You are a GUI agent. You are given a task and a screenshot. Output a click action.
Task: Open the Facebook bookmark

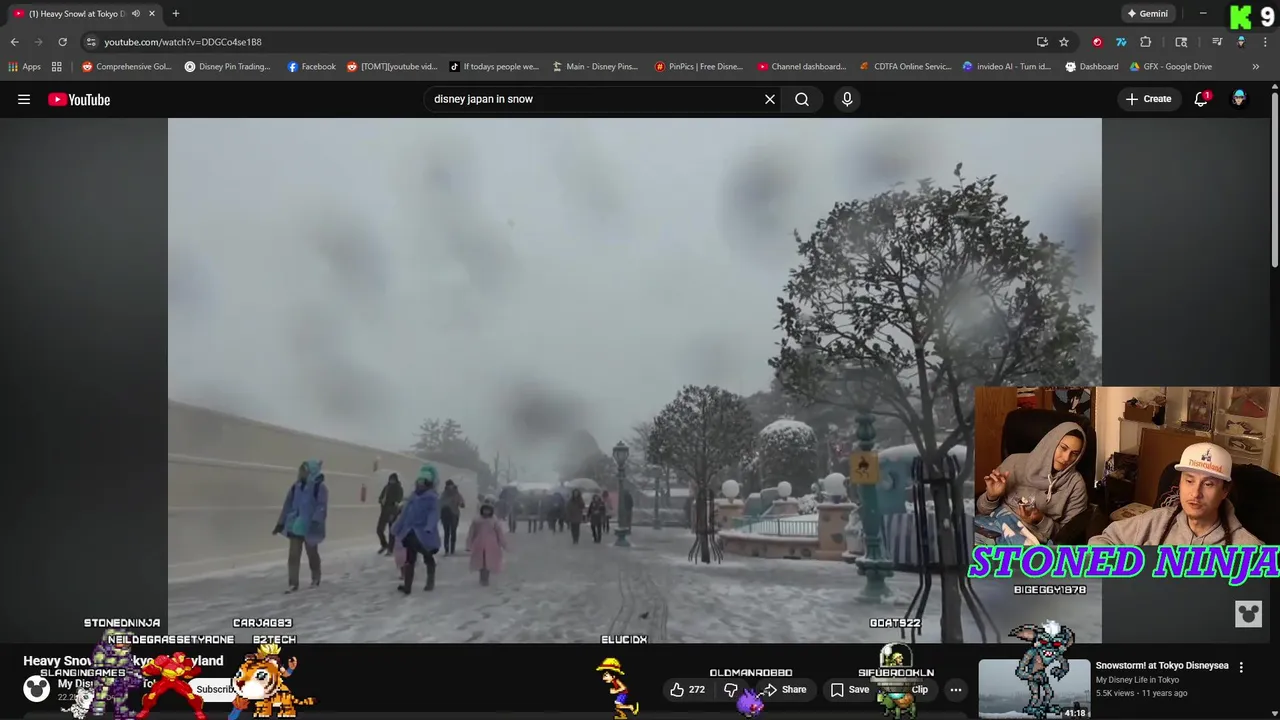pyautogui.click(x=312, y=67)
